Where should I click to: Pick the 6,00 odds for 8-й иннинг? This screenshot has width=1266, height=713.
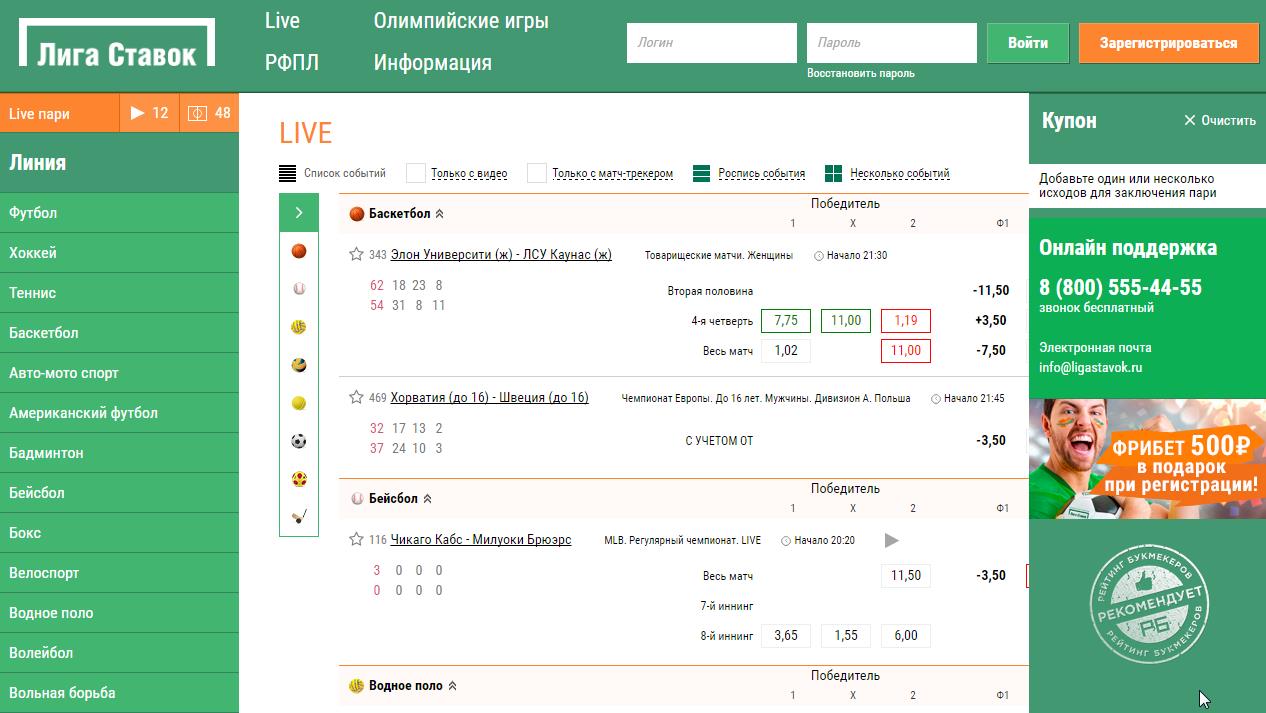coord(906,636)
